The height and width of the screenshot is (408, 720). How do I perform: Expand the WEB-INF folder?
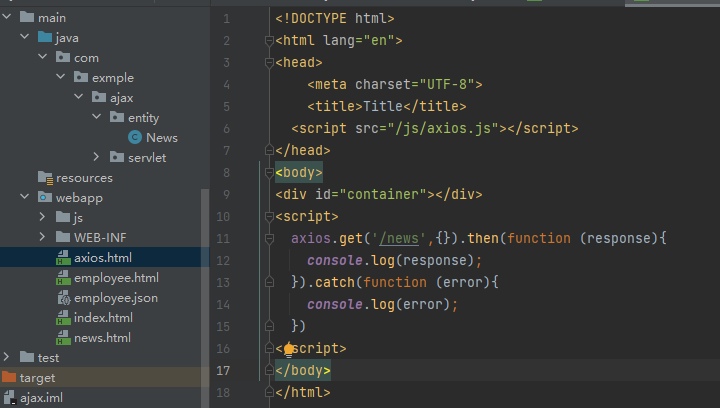[x=42, y=238]
